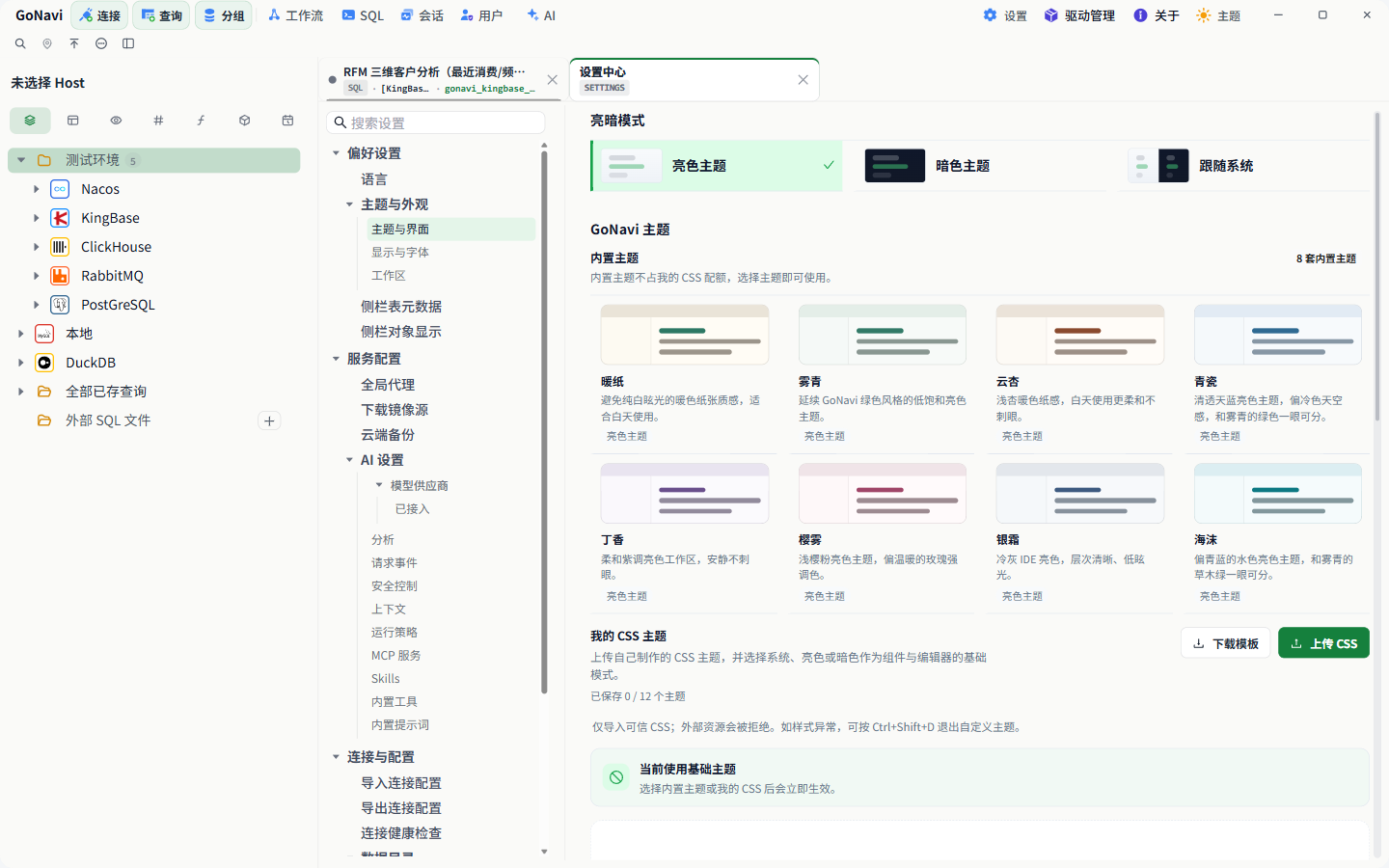
Task: Click the ClickHouse connection icon
Action: coord(60,247)
